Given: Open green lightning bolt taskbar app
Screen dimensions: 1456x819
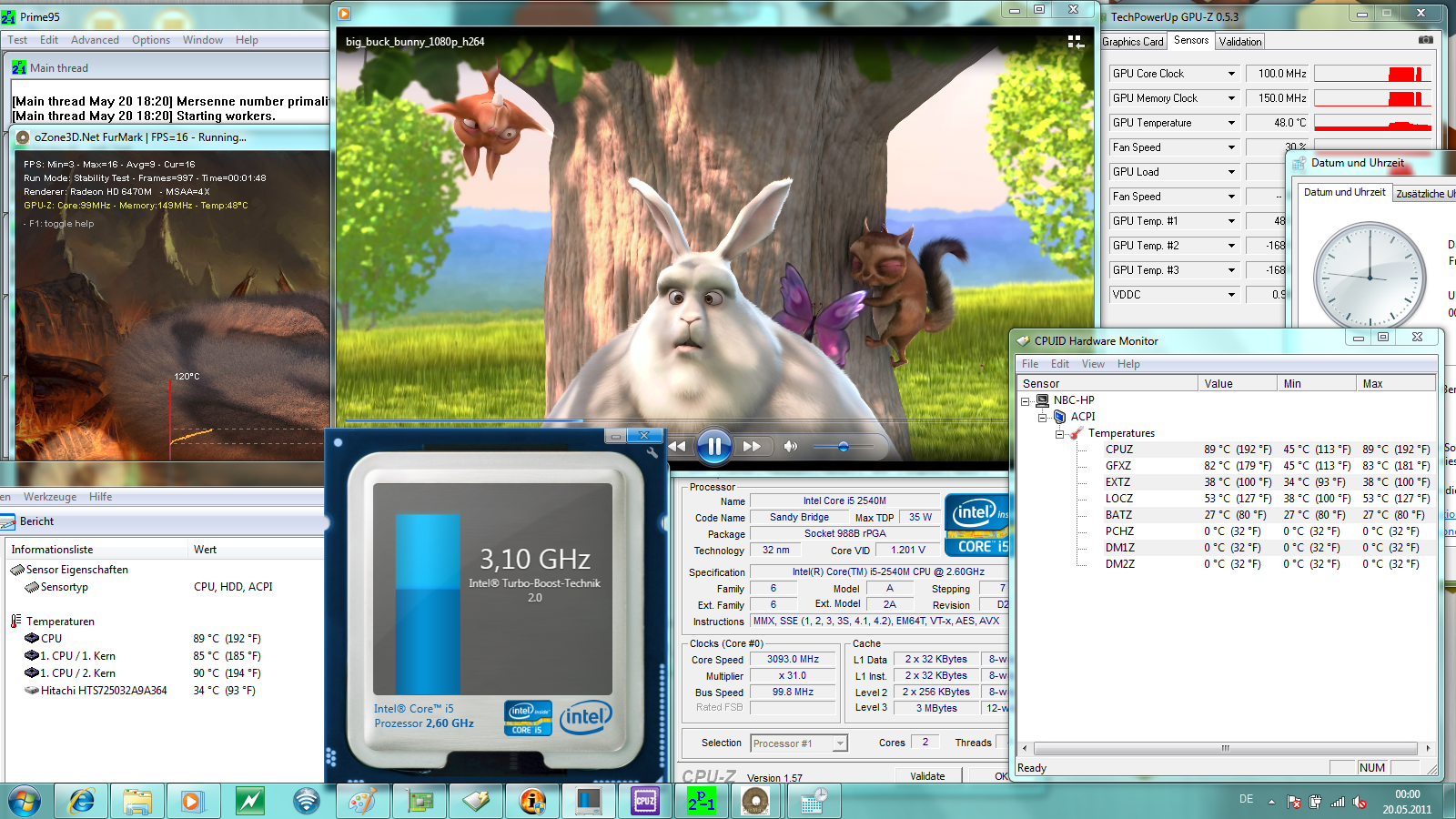Looking at the screenshot, I should tap(249, 802).
